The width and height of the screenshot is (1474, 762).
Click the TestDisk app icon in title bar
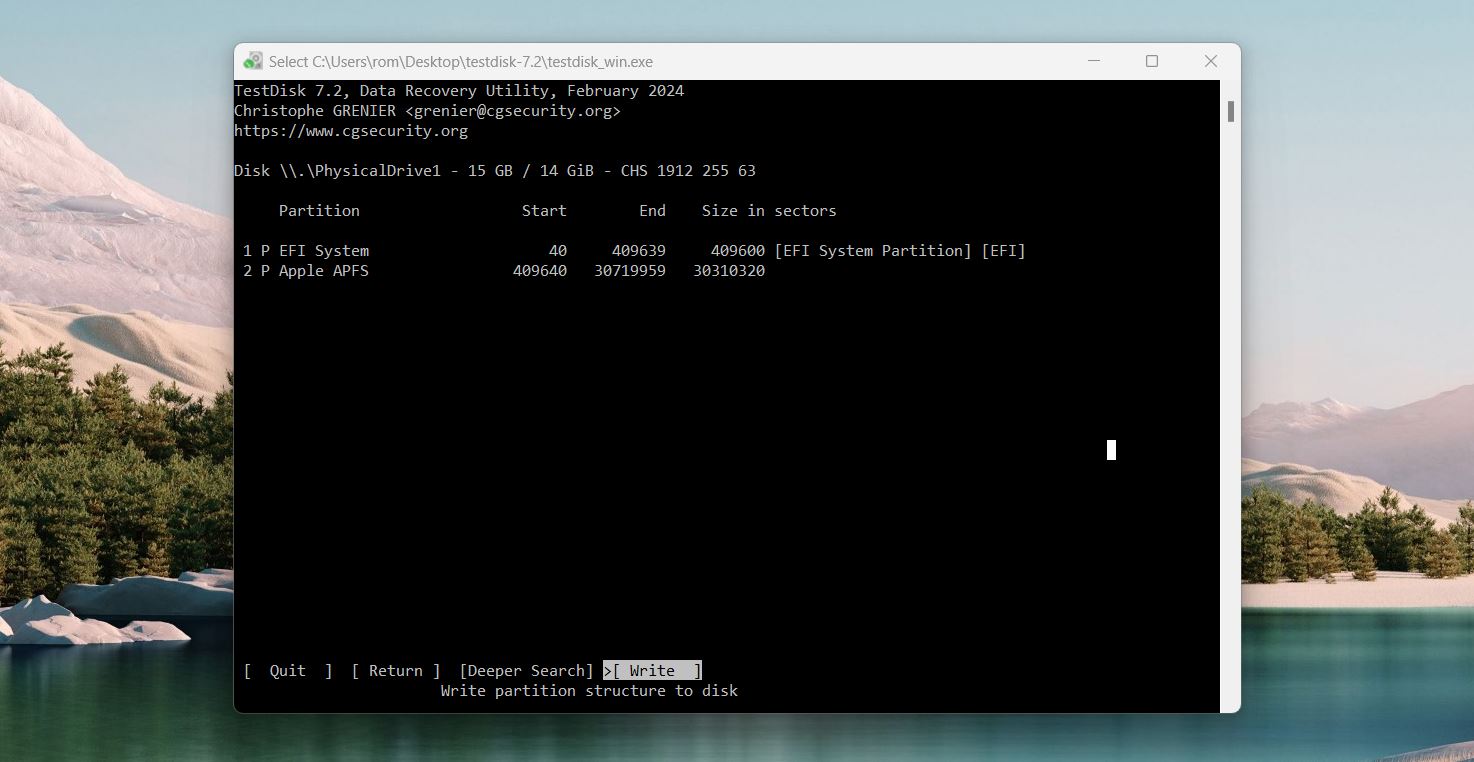[x=253, y=61]
